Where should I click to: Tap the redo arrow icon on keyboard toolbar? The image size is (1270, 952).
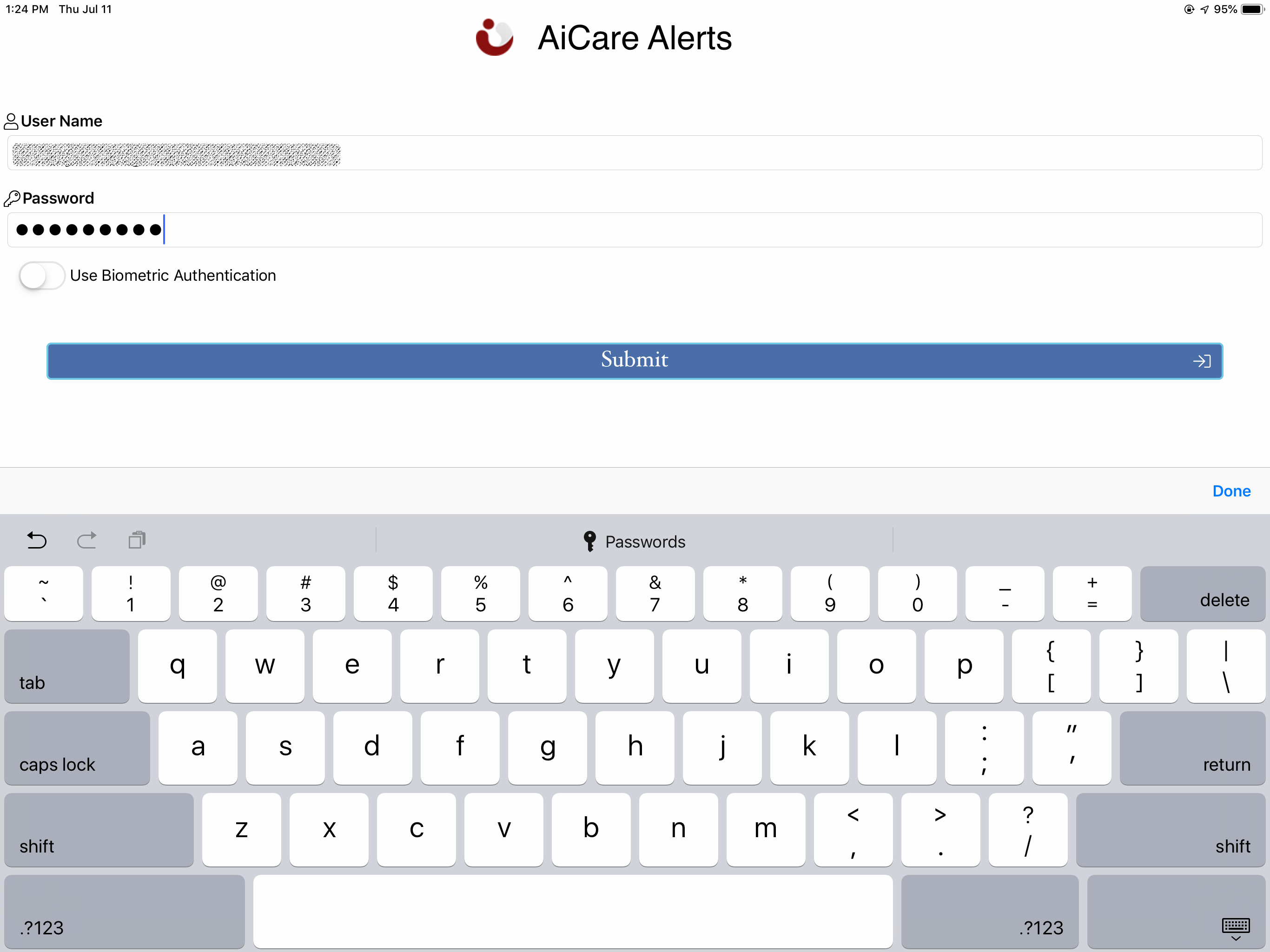pos(86,540)
